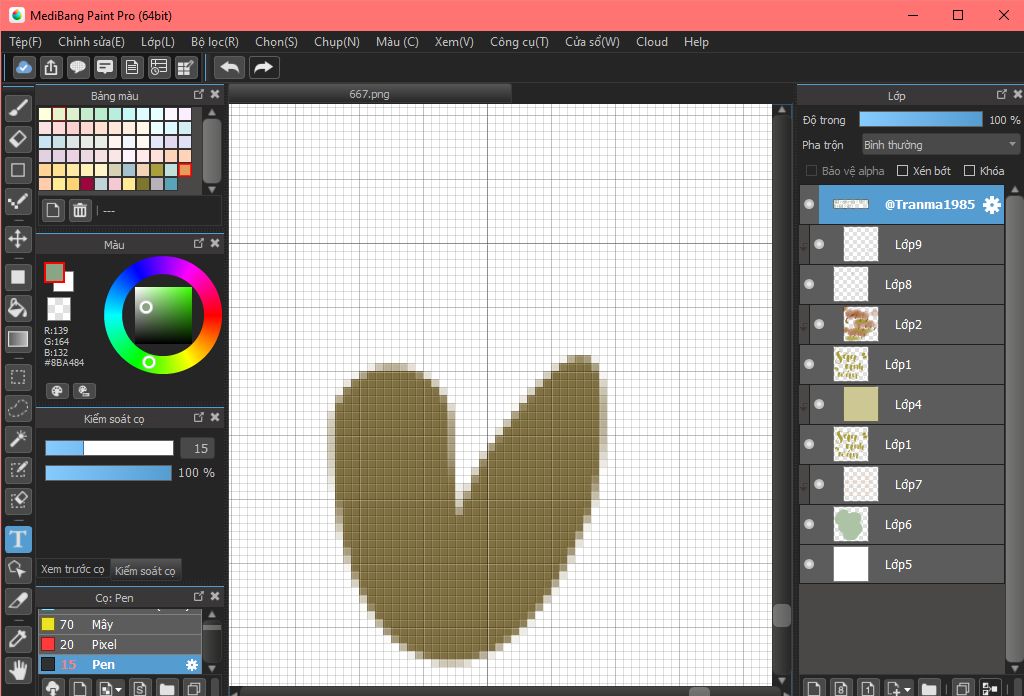The width and height of the screenshot is (1024, 696).
Task: Delete palette color with trash icon
Action: [x=80, y=210]
